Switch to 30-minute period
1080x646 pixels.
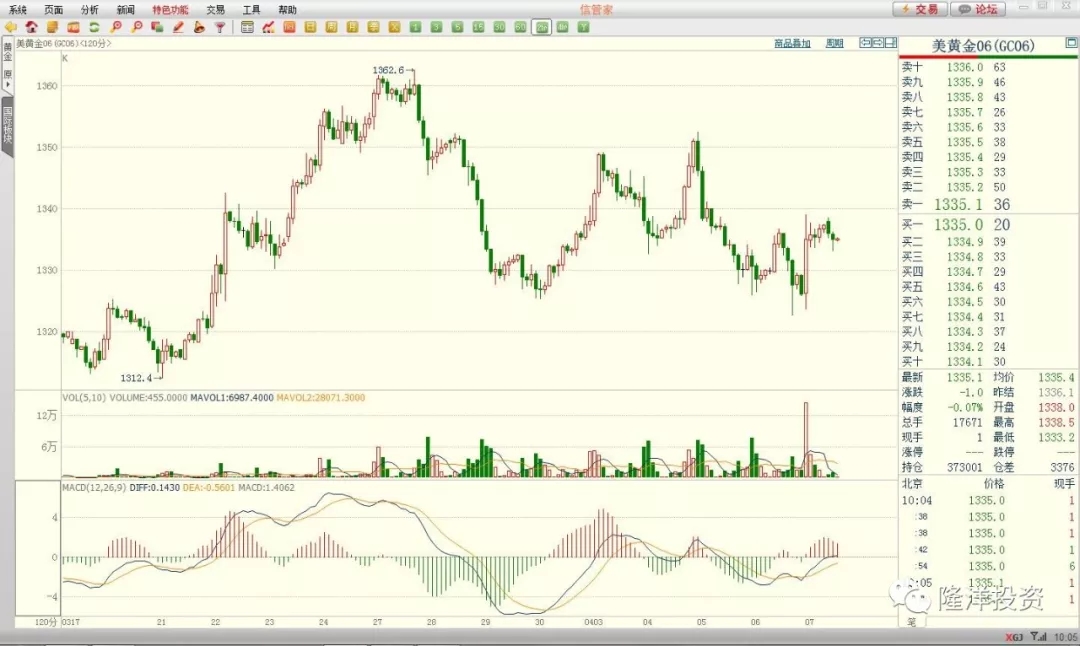point(499,28)
